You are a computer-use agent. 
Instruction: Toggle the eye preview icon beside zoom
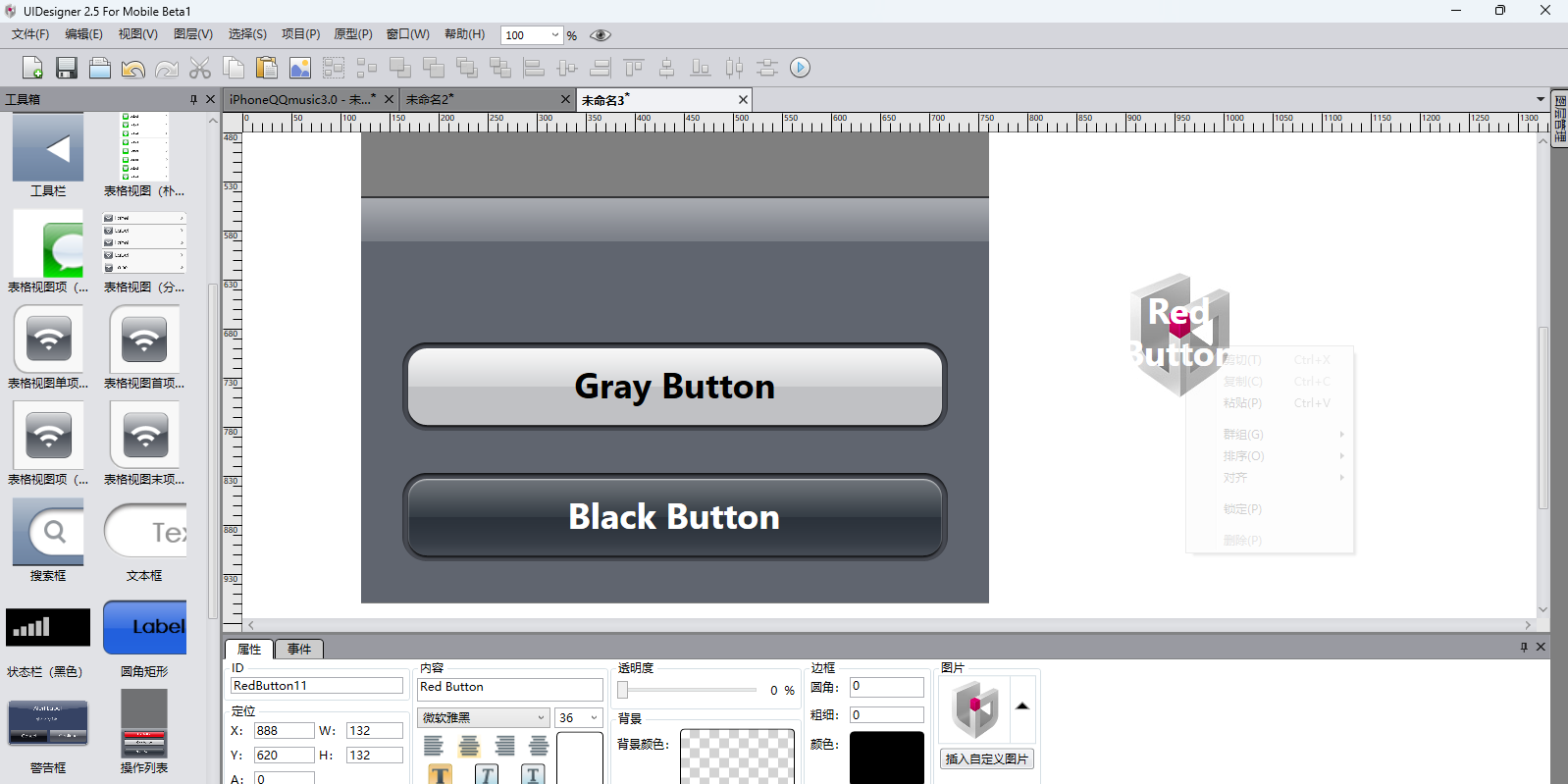pos(601,35)
